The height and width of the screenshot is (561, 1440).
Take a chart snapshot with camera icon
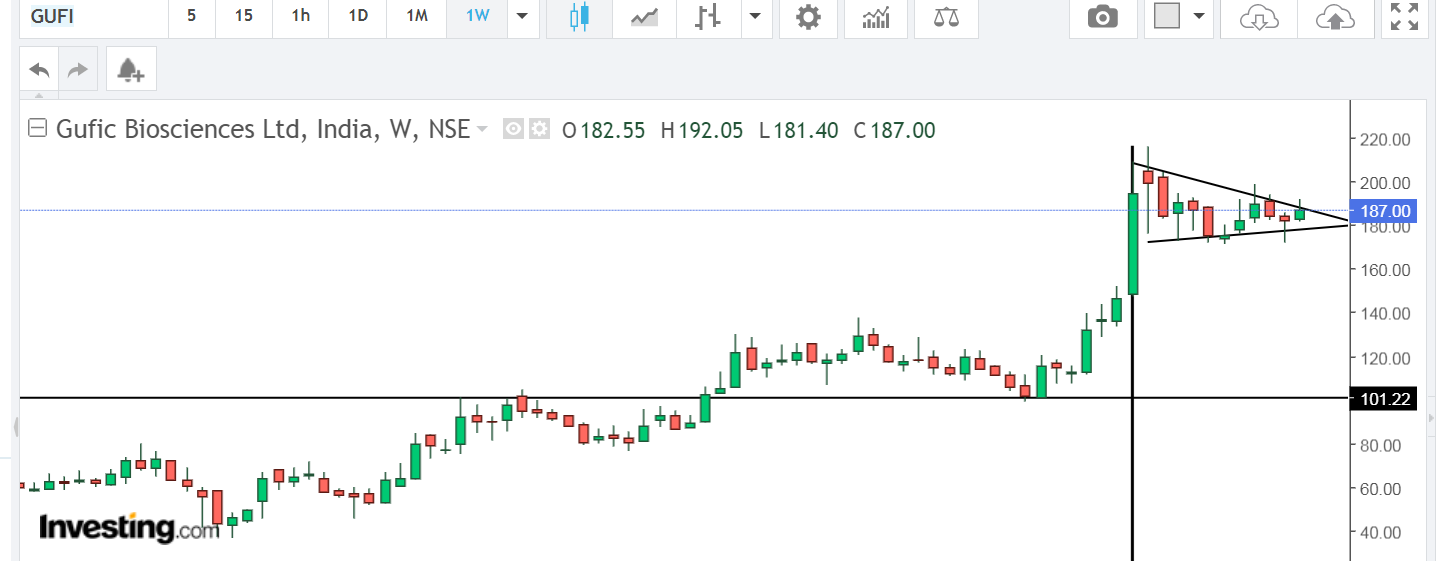[x=1103, y=17]
